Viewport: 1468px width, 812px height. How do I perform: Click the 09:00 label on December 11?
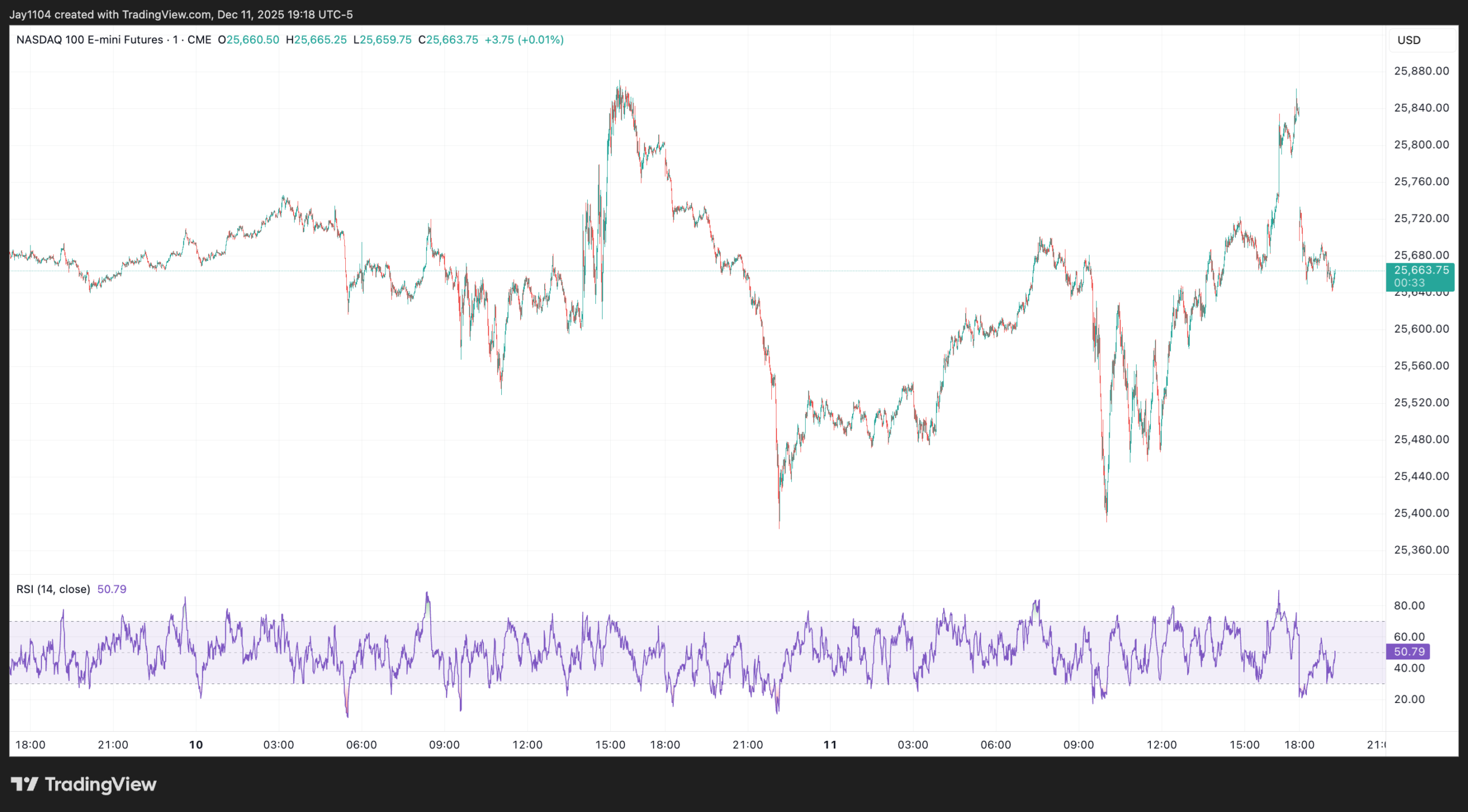coord(1078,744)
